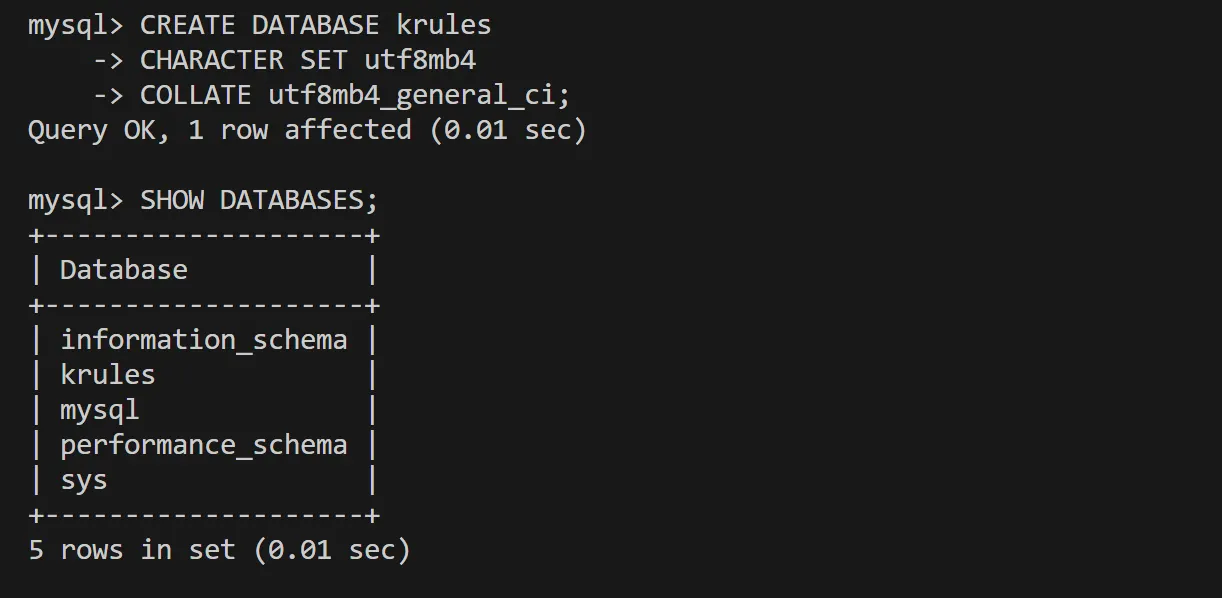Image resolution: width=1222 pixels, height=598 pixels.
Task: Click the continuation arrow before CHARACTER SET
Action: click(107, 60)
